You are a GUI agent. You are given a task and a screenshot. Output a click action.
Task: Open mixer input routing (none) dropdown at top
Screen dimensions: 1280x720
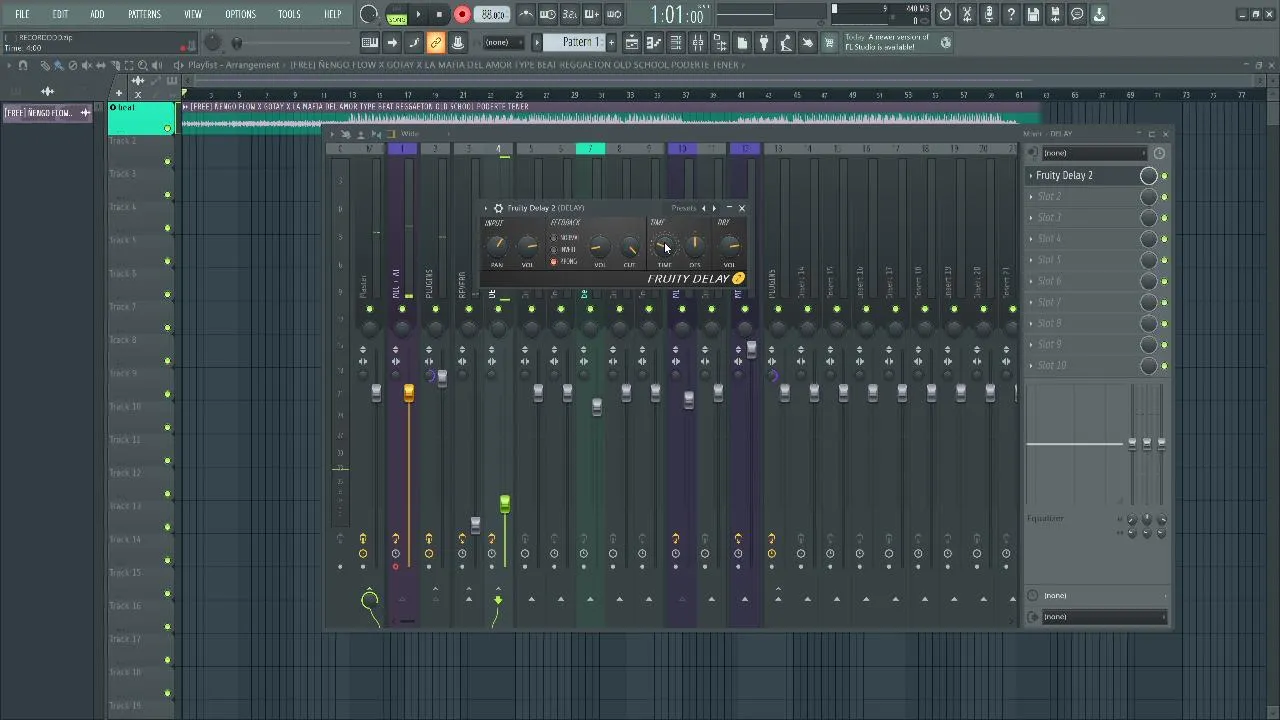coord(1094,153)
